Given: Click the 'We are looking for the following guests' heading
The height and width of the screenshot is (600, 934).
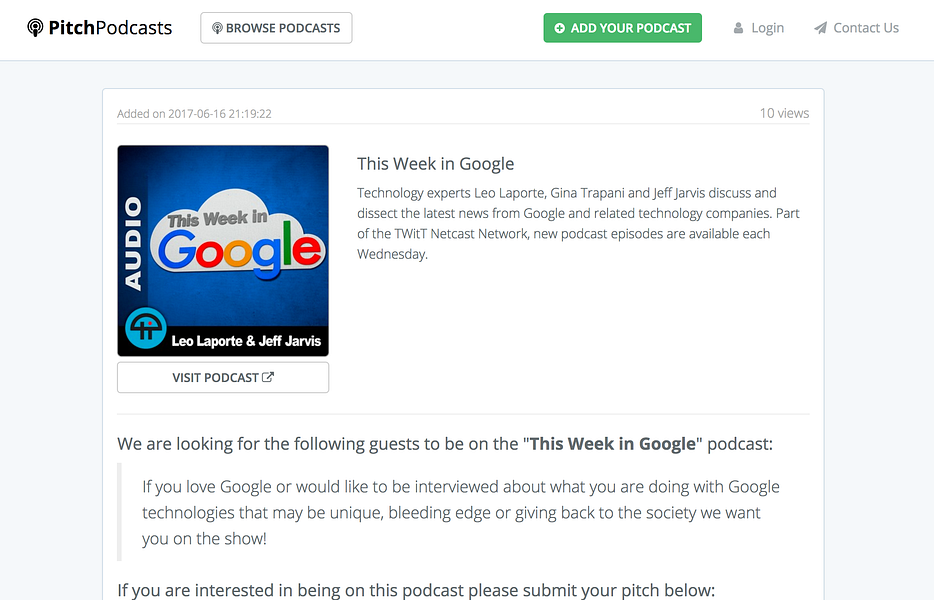Looking at the screenshot, I should tap(445, 444).
